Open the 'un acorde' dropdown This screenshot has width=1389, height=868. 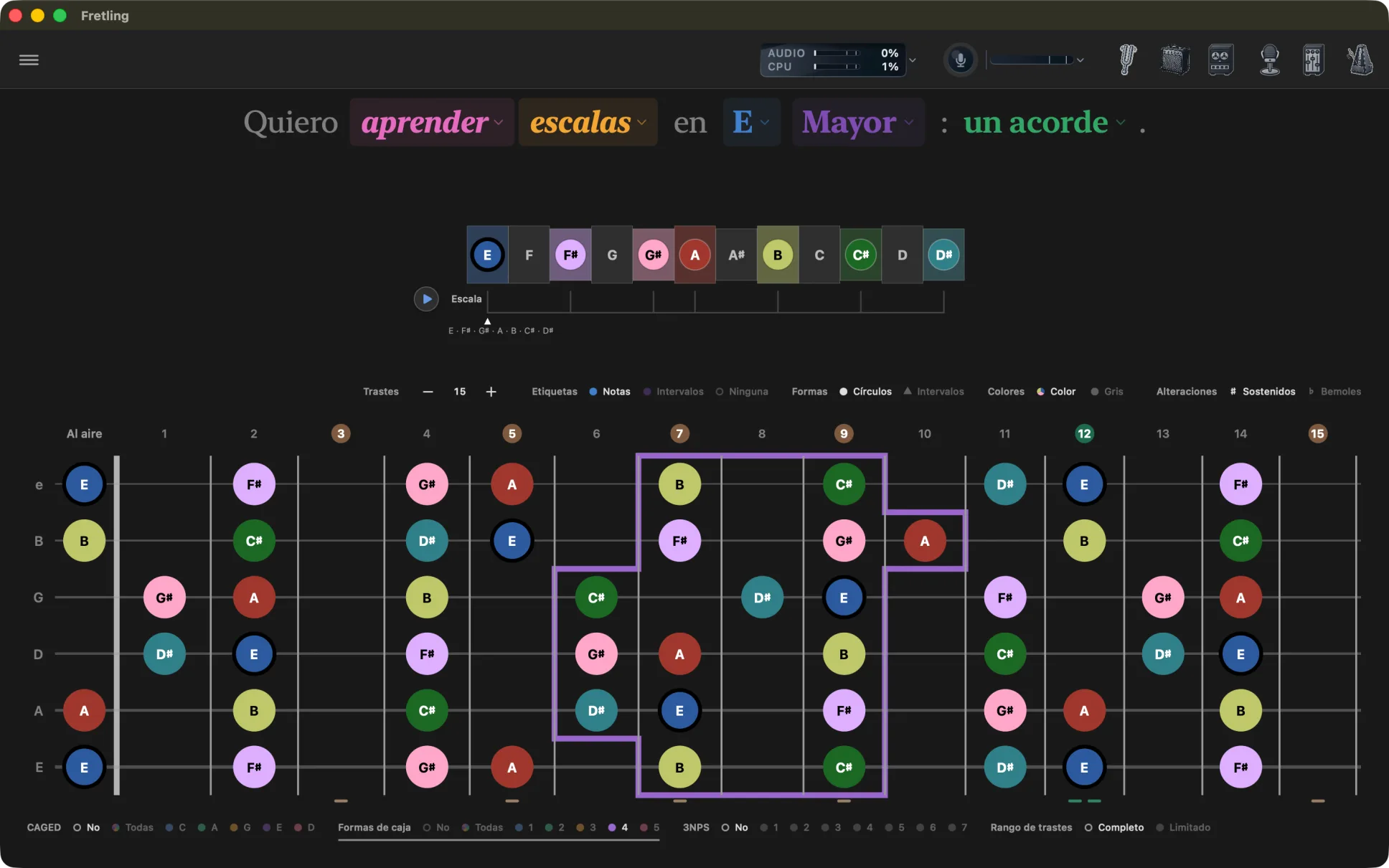(x=1044, y=123)
